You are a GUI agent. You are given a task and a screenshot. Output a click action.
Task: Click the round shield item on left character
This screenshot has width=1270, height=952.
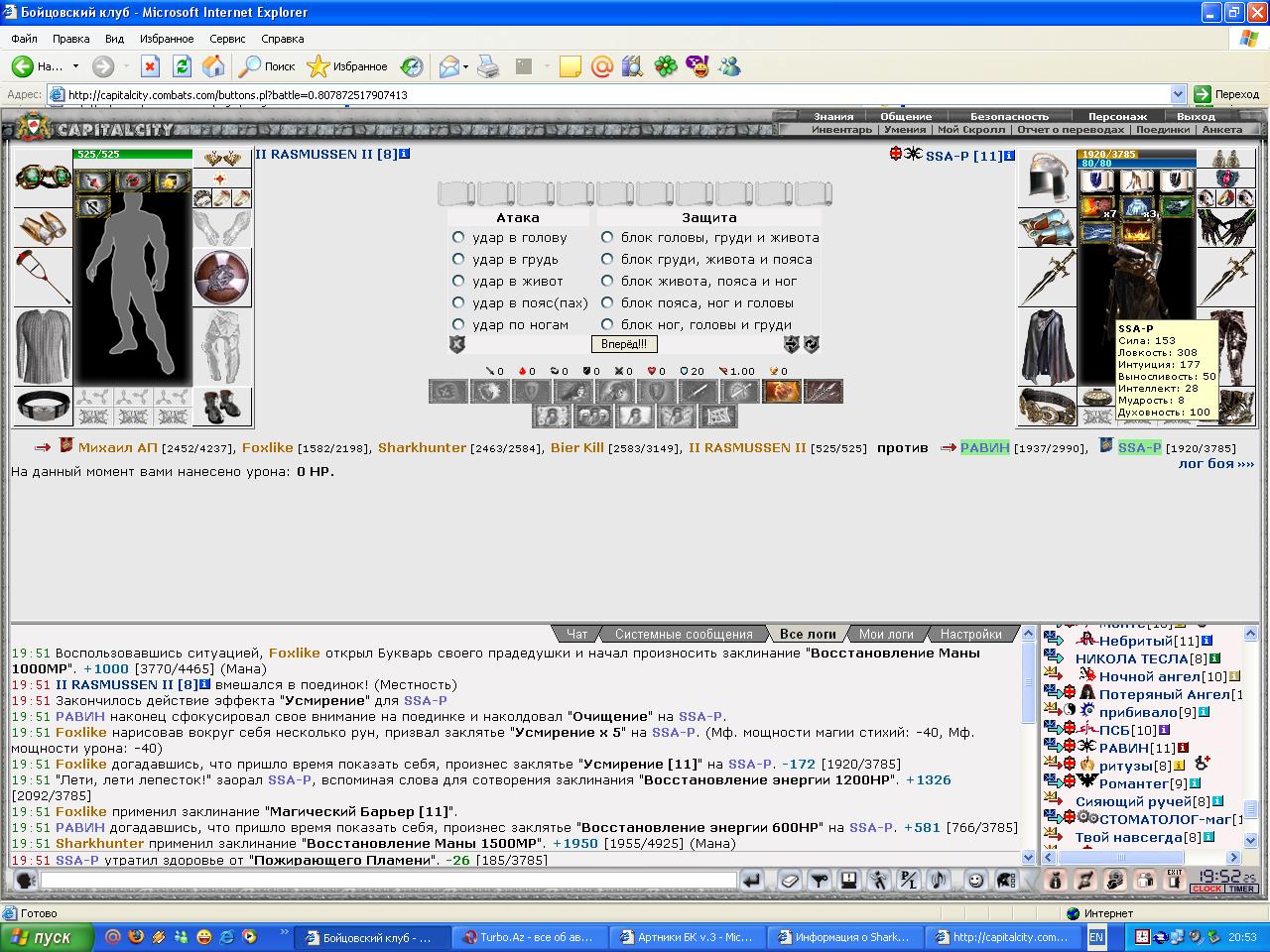pyautogui.click(x=222, y=277)
